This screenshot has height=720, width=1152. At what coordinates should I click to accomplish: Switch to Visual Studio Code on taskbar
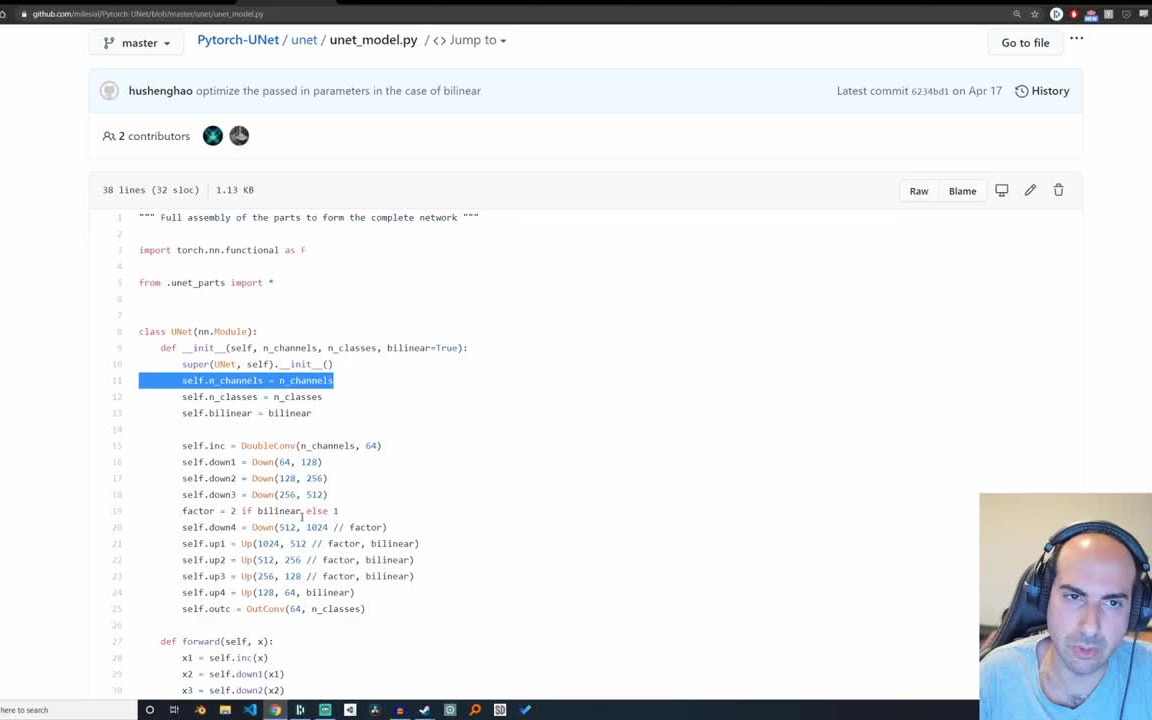(x=250, y=710)
